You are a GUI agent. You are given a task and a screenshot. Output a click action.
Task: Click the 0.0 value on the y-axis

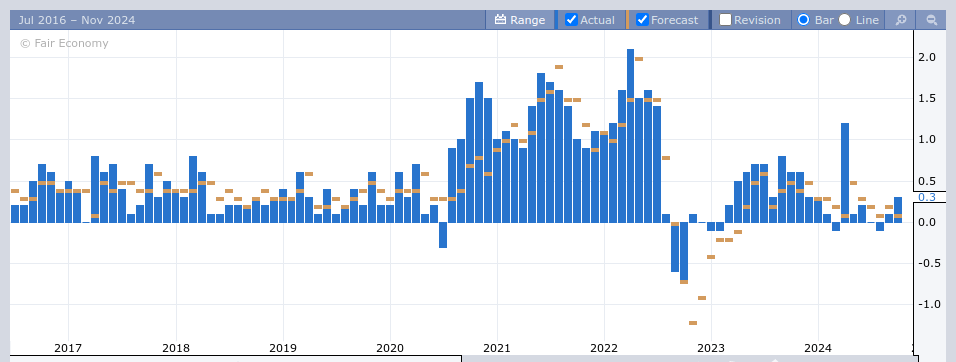click(927, 222)
